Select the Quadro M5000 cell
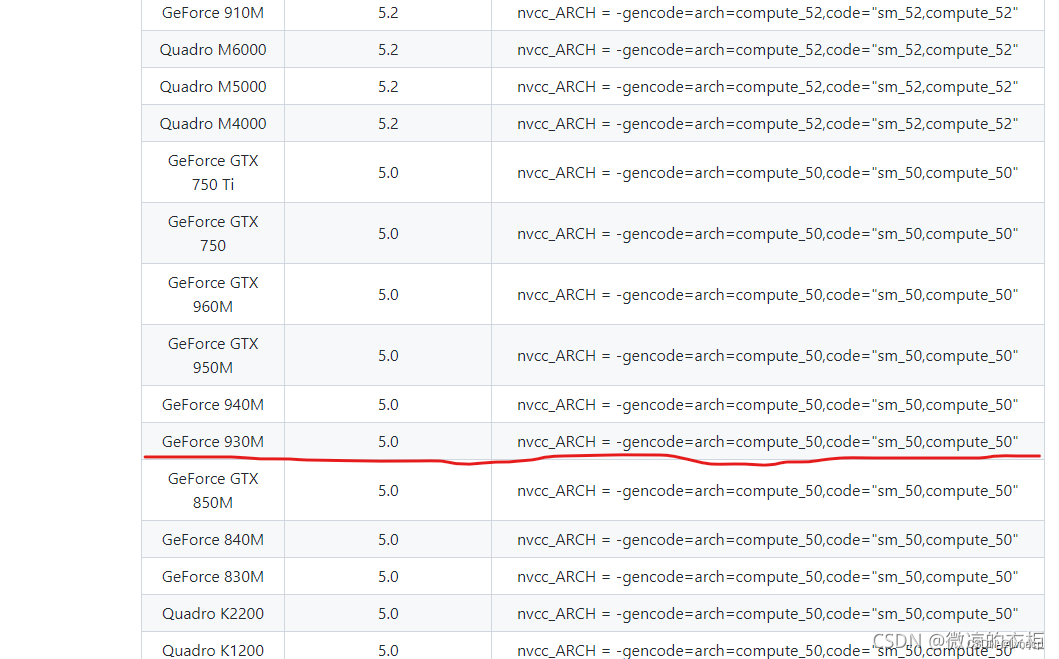The height and width of the screenshot is (659, 1059). [x=213, y=87]
